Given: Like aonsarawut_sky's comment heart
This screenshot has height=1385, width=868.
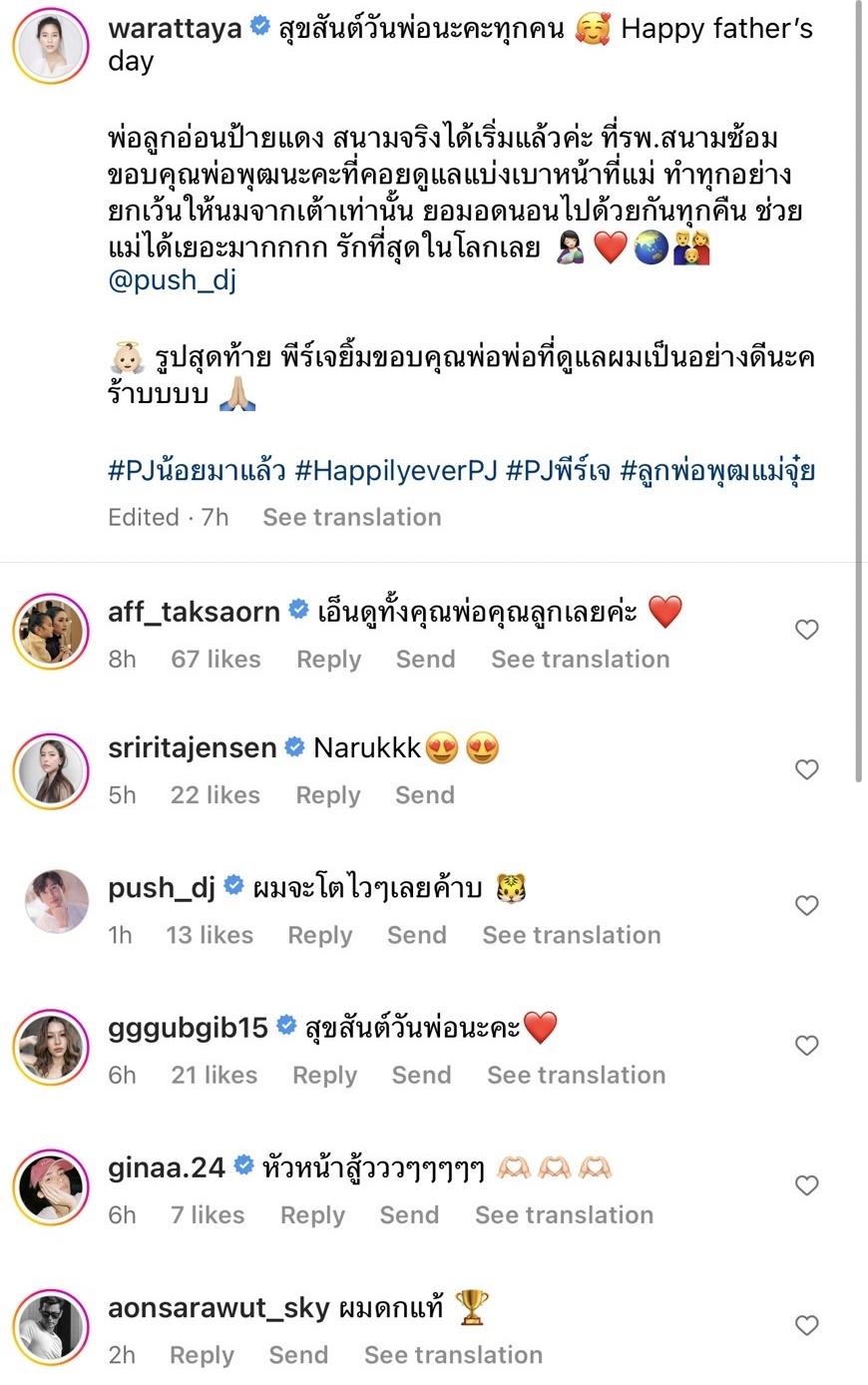Looking at the screenshot, I should pos(806,1325).
